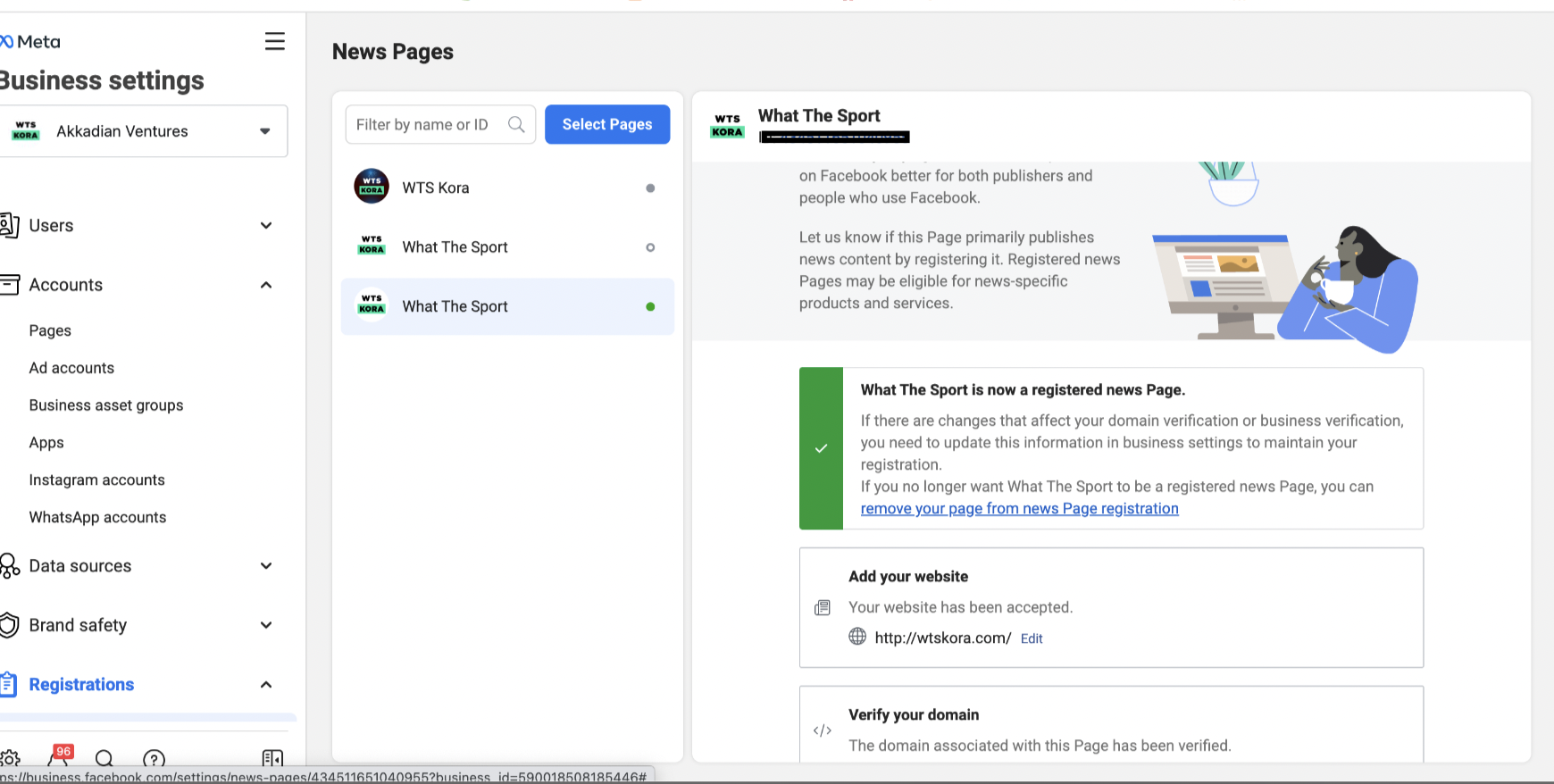This screenshot has height=784, width=1554.
Task: Click remove your page from news Page registration
Action: 1019,509
